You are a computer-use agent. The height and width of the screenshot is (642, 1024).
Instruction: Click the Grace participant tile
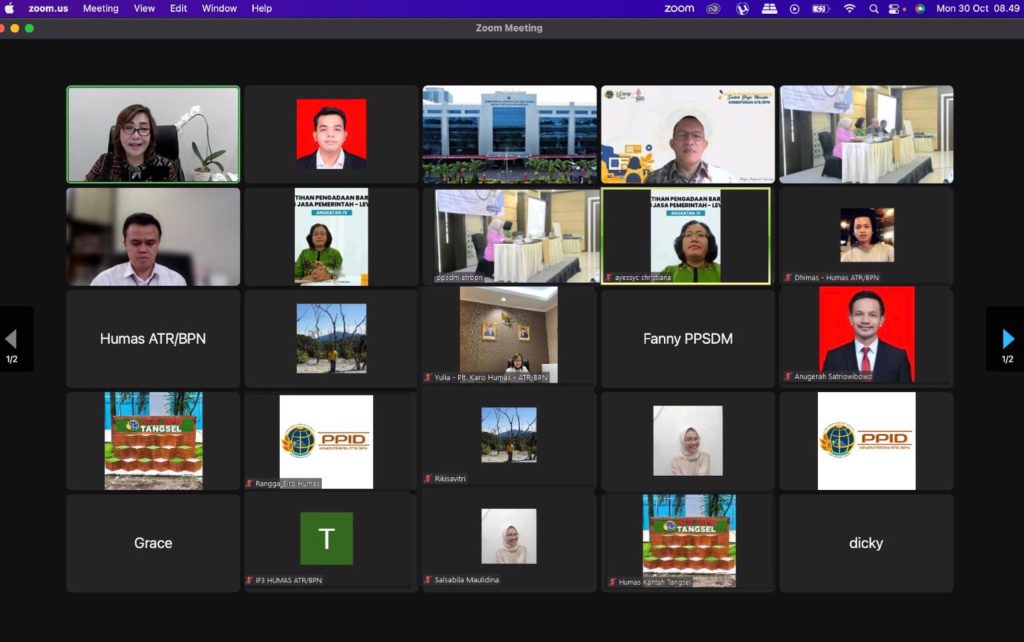pos(153,542)
